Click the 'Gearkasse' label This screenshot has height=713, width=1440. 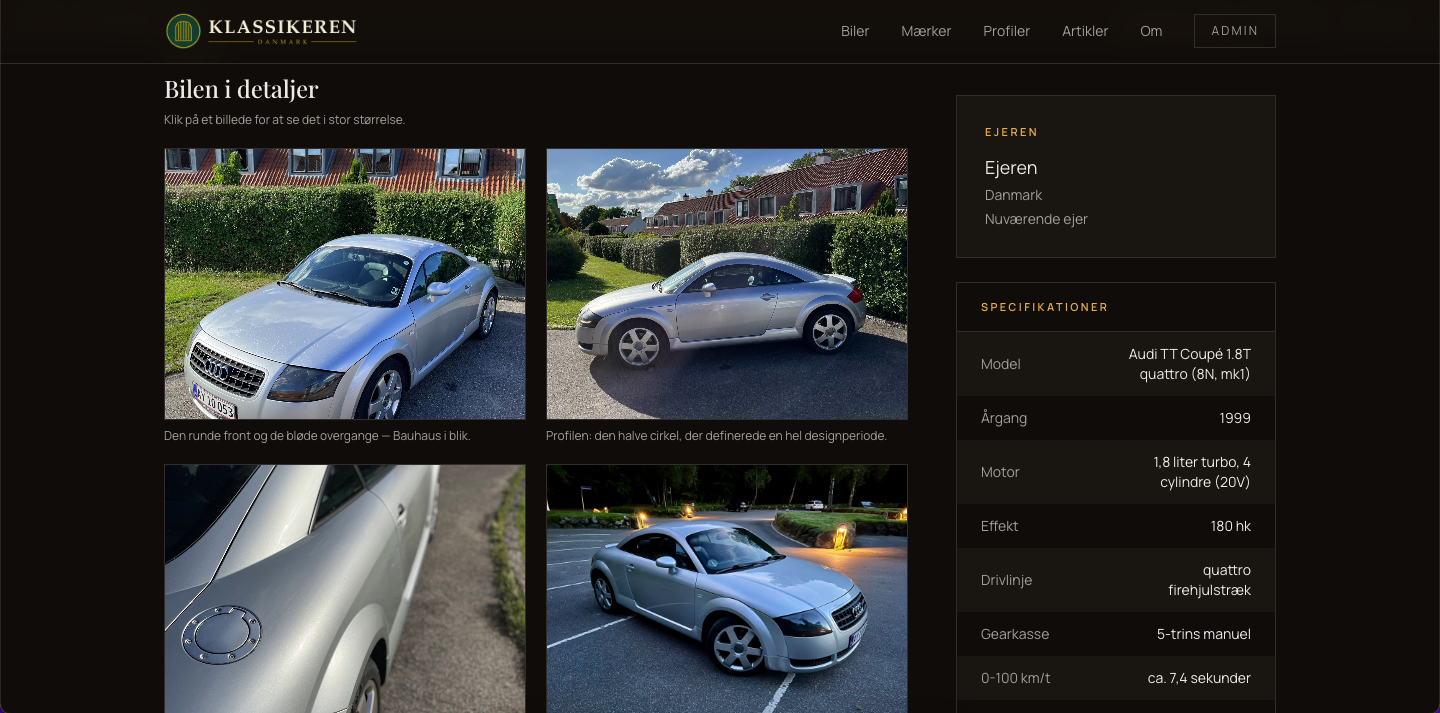click(x=1015, y=634)
